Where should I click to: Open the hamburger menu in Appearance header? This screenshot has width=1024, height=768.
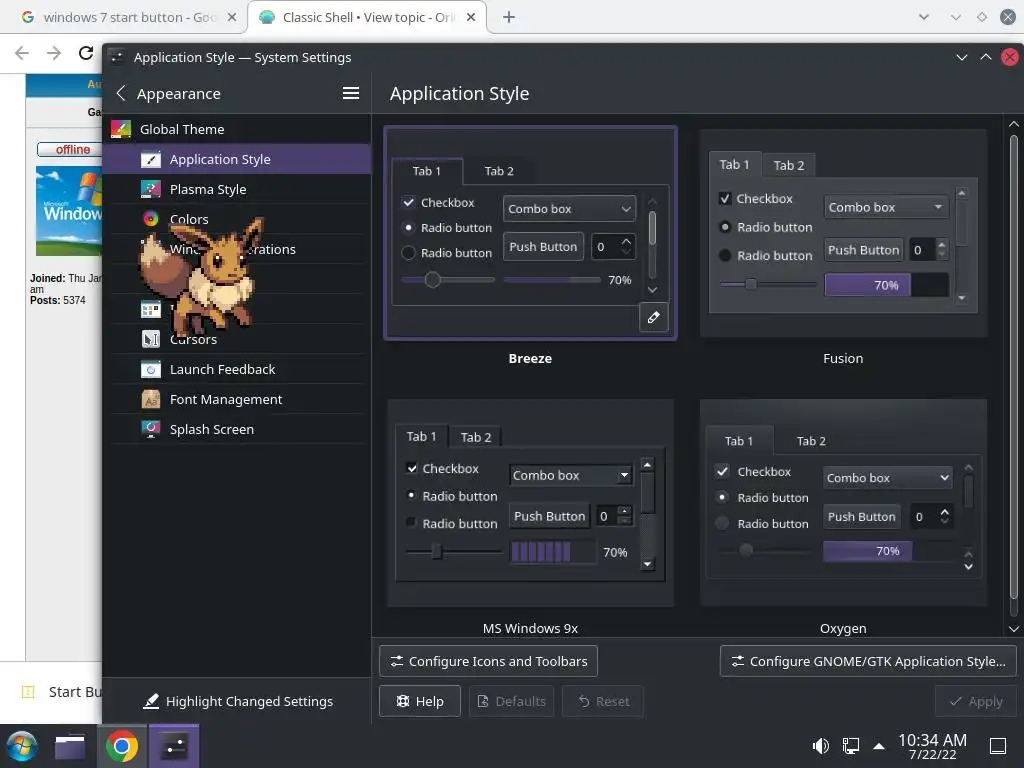click(351, 93)
